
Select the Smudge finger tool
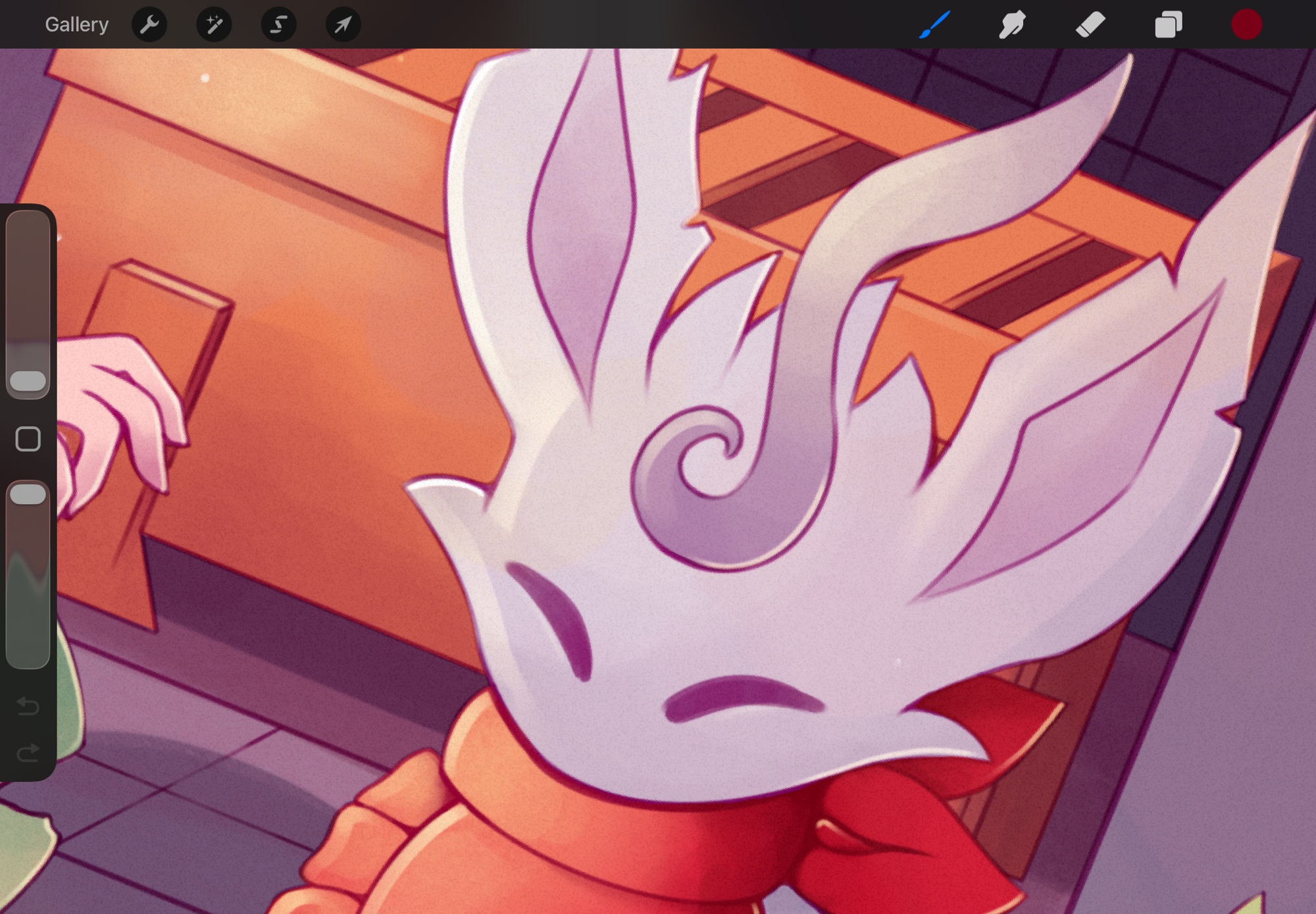1012,25
